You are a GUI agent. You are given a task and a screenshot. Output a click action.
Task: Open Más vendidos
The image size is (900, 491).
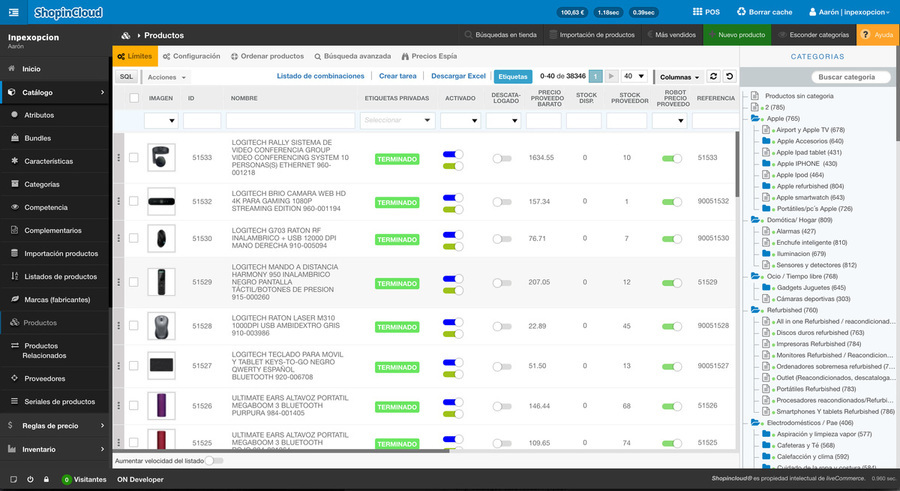[x=671, y=35]
